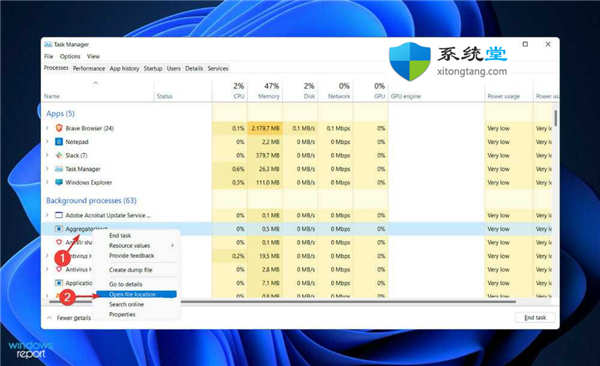Image resolution: width=600 pixels, height=366 pixels.
Task: Expand the Slack (7) process group
Action: [x=47, y=155]
